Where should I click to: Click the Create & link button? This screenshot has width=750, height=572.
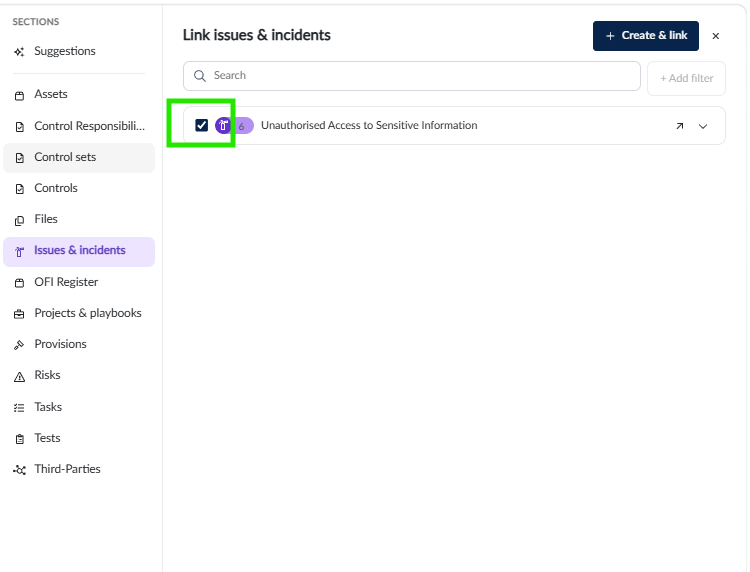coord(646,36)
